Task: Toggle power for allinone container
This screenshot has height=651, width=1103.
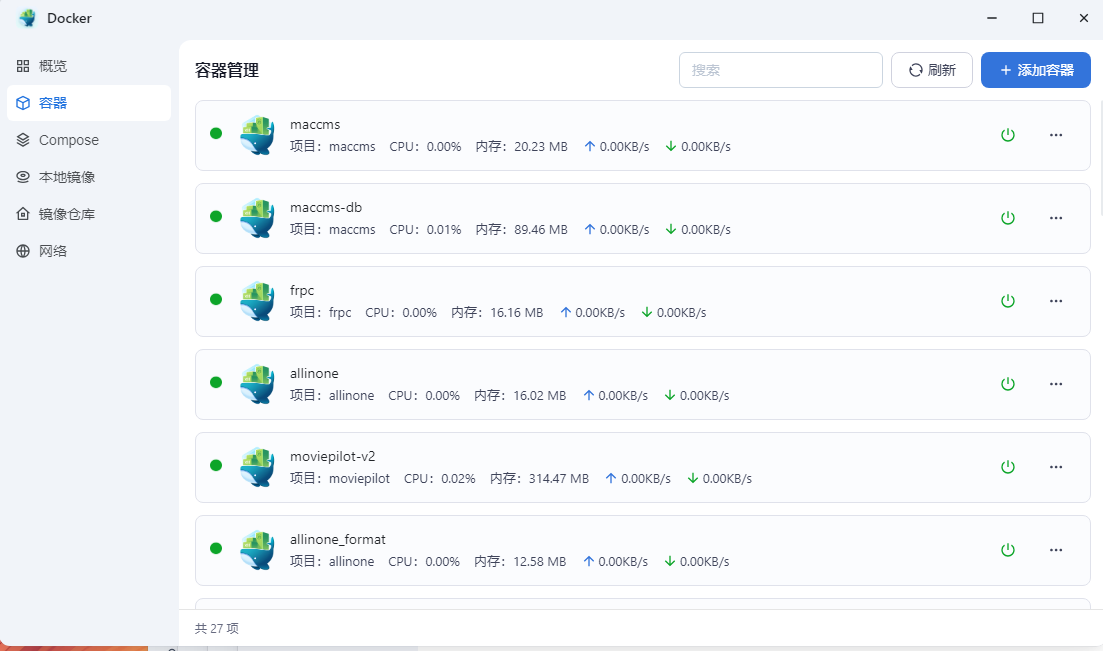Action: click(1008, 384)
